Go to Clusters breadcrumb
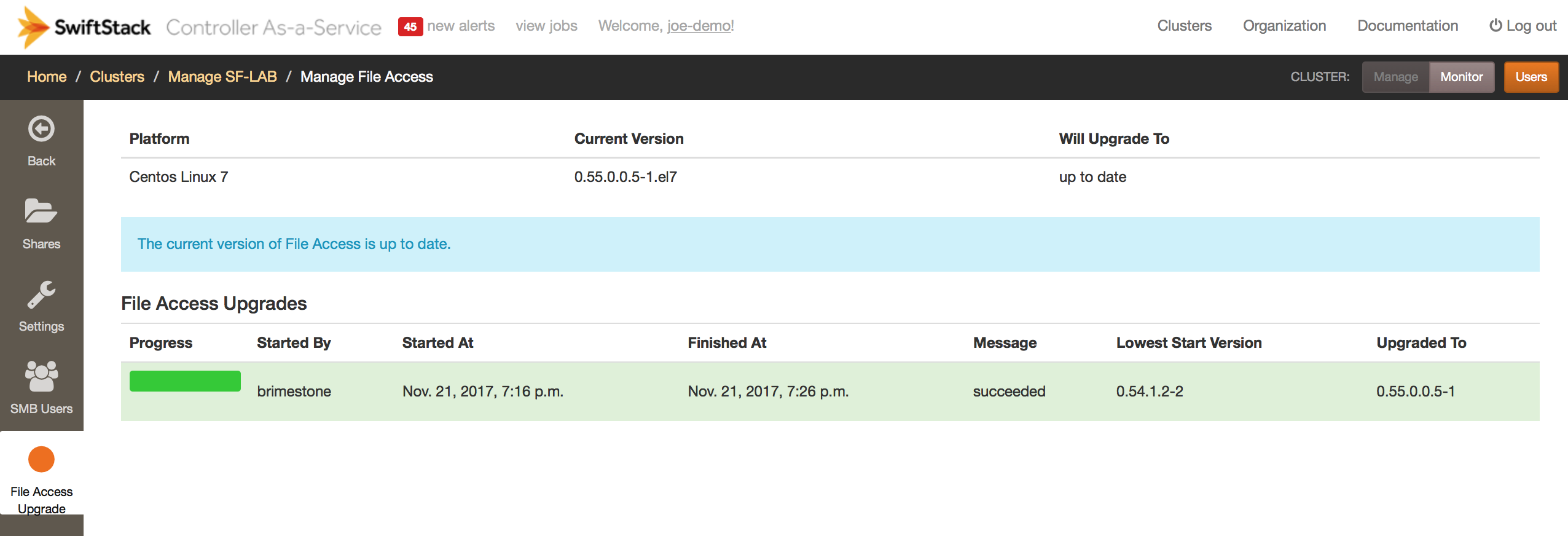Image resolution: width=1568 pixels, height=536 pixels. click(117, 77)
